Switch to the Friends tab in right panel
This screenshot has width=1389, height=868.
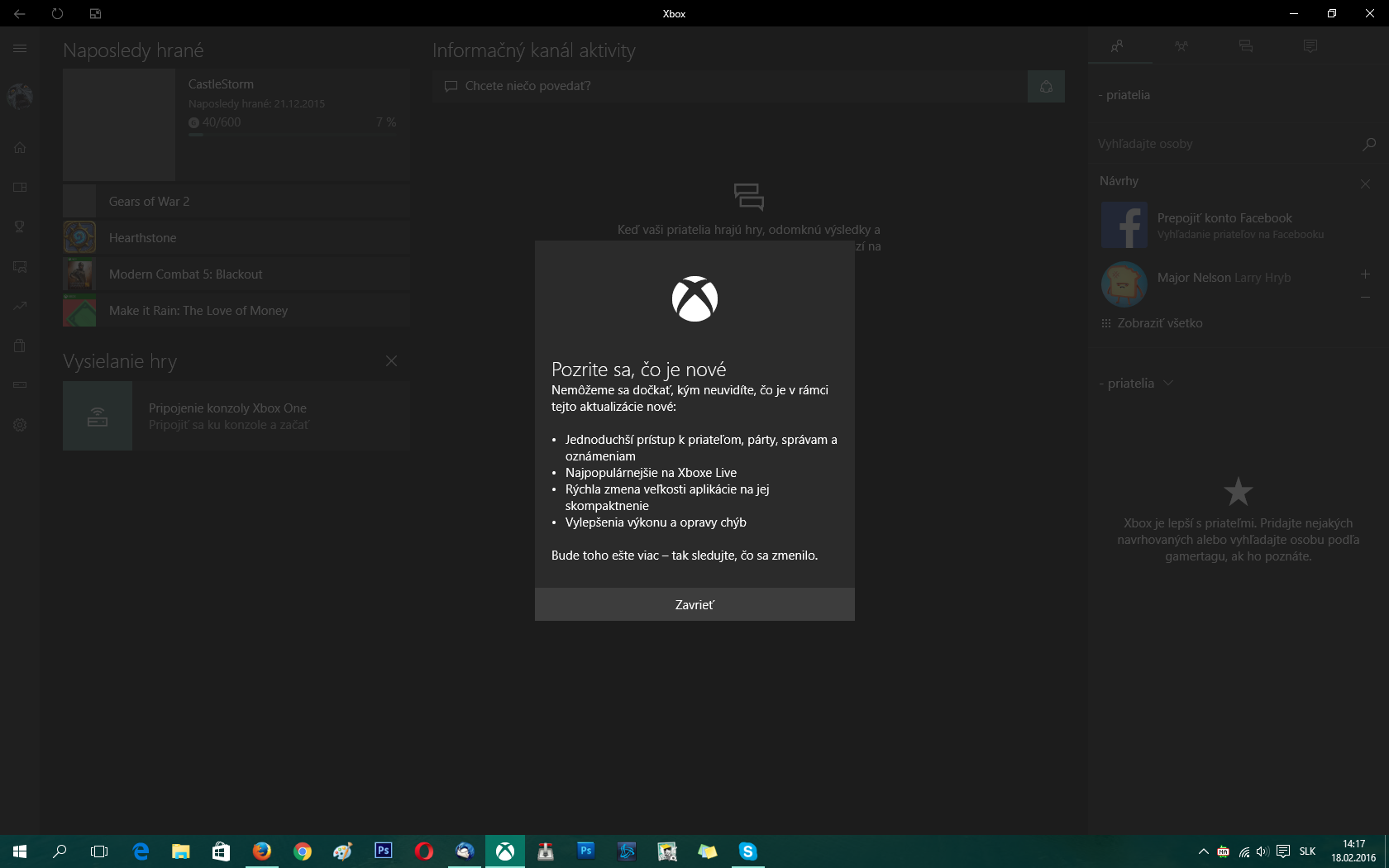1118,46
